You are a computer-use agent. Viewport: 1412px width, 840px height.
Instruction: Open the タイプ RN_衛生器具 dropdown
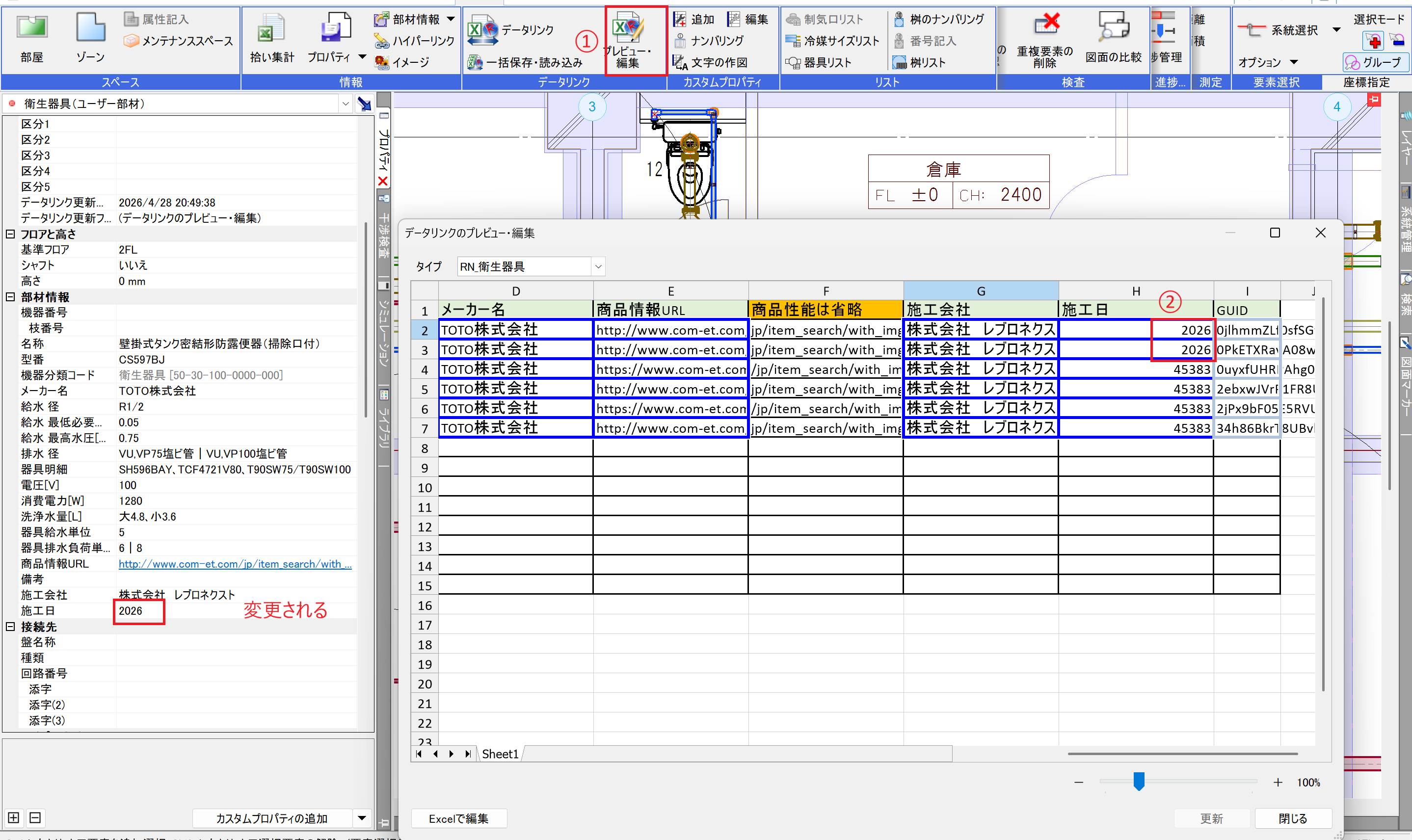(x=598, y=266)
